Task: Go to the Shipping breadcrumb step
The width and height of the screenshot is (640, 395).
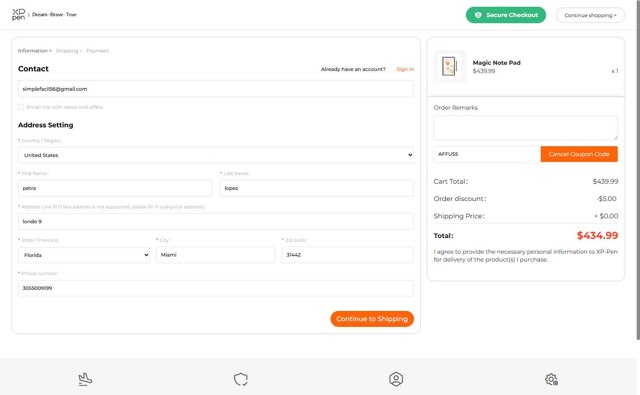Action: (x=67, y=51)
